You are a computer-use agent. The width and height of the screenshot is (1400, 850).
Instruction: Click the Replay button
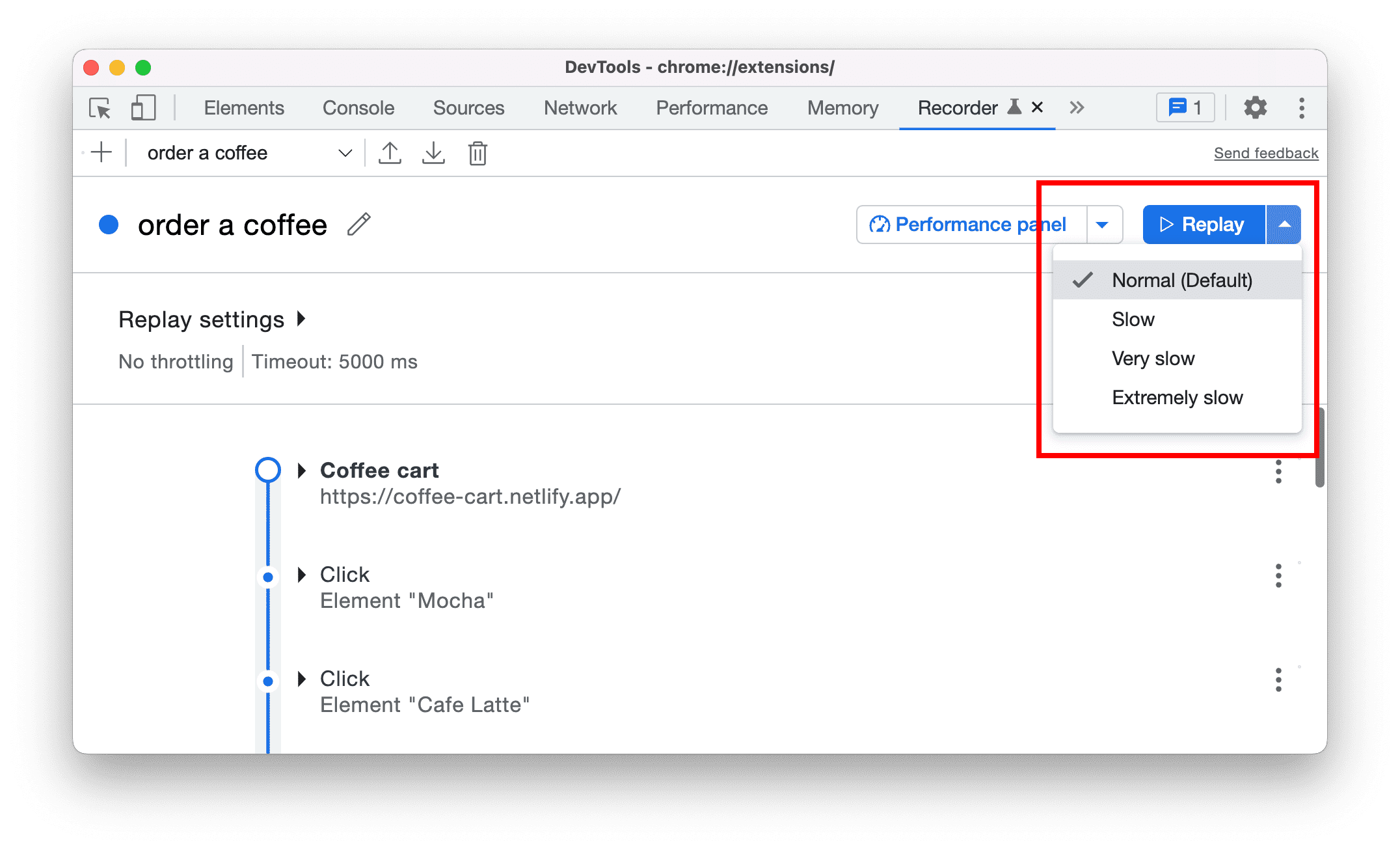click(1200, 223)
